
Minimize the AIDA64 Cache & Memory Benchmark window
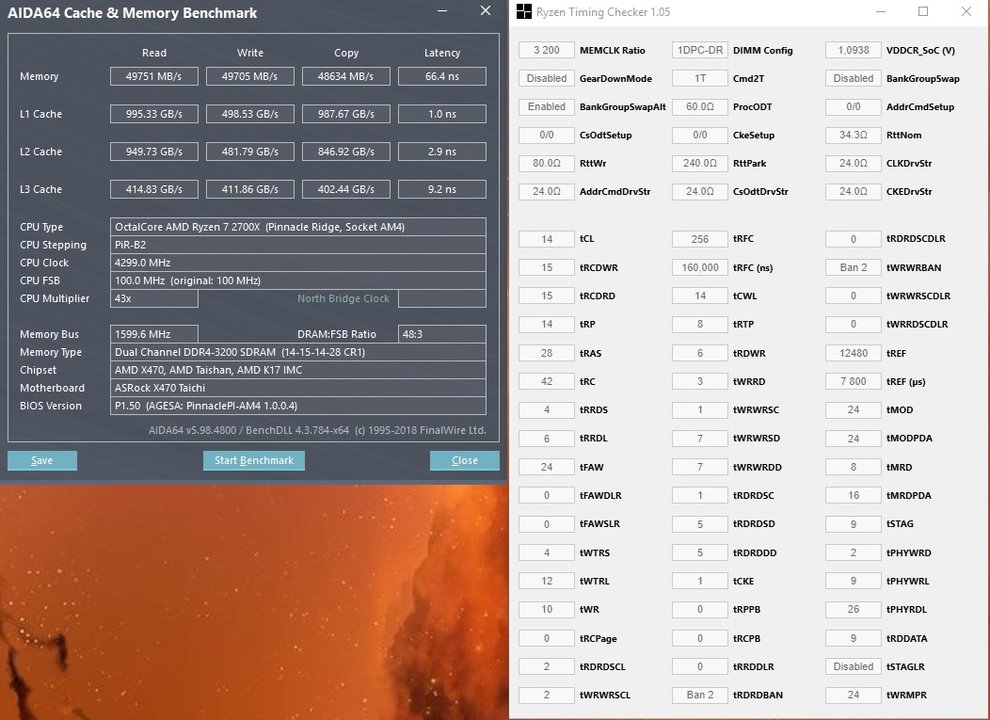(442, 11)
